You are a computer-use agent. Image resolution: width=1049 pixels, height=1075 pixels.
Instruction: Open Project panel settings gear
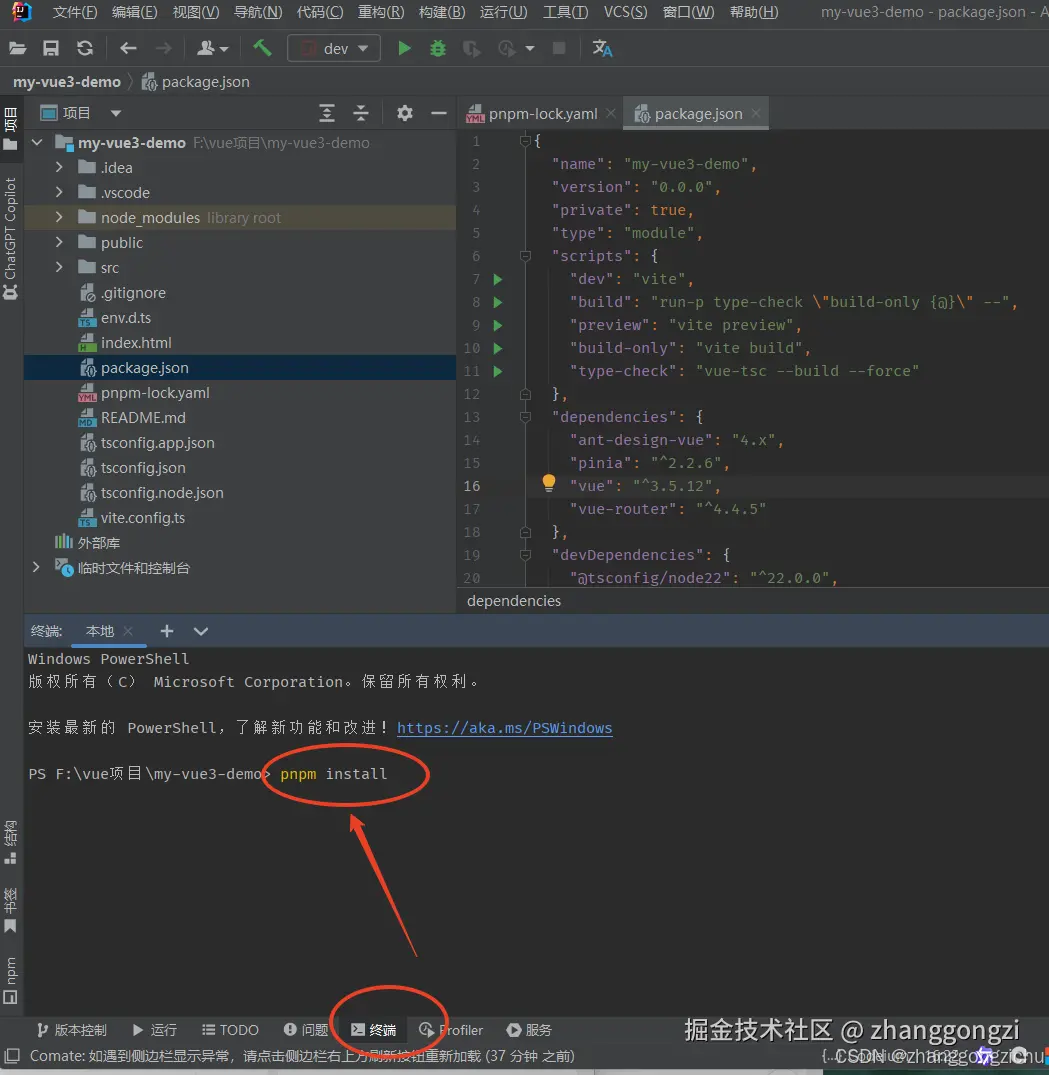[x=404, y=113]
